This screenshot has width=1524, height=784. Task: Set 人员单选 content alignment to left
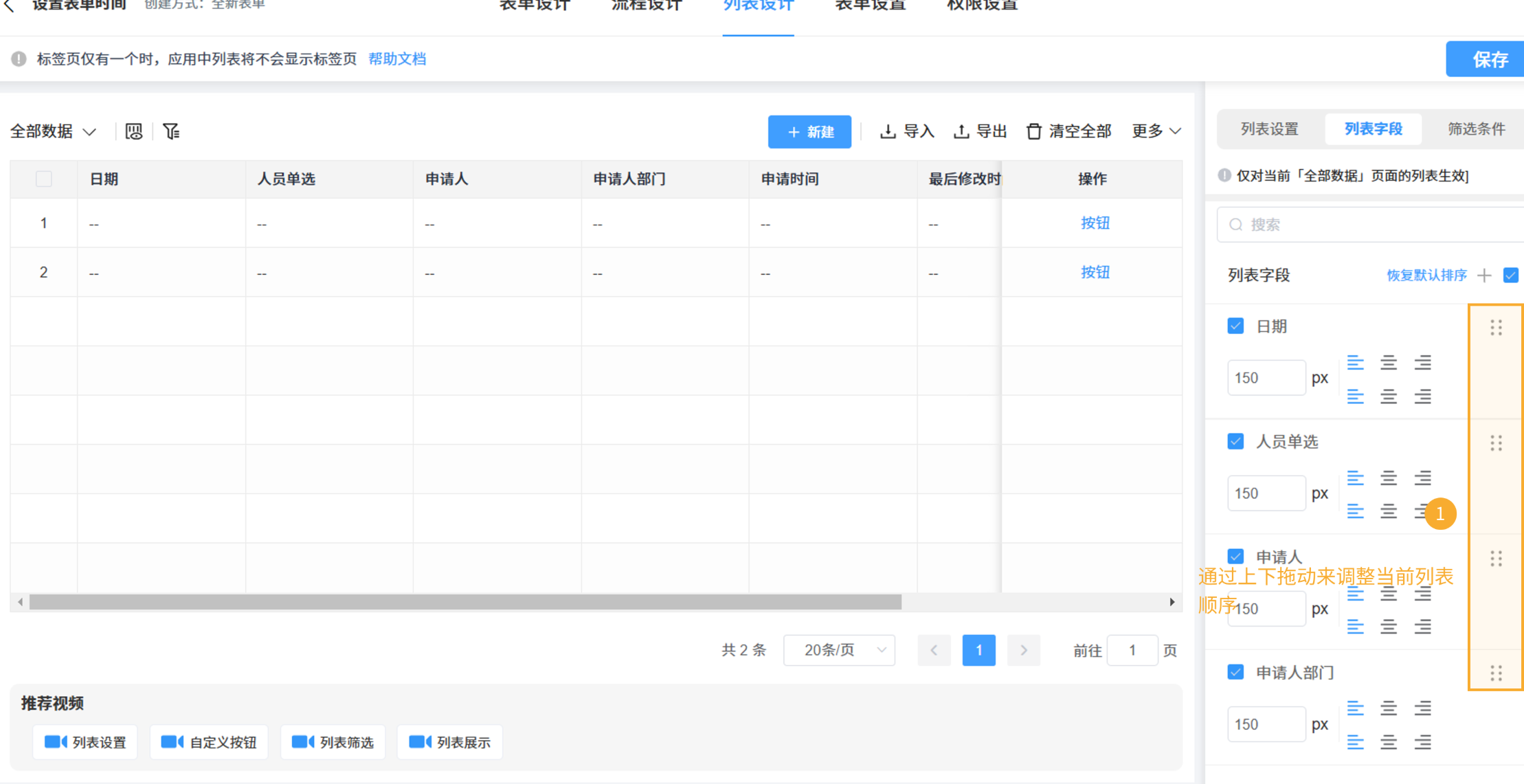1355,511
